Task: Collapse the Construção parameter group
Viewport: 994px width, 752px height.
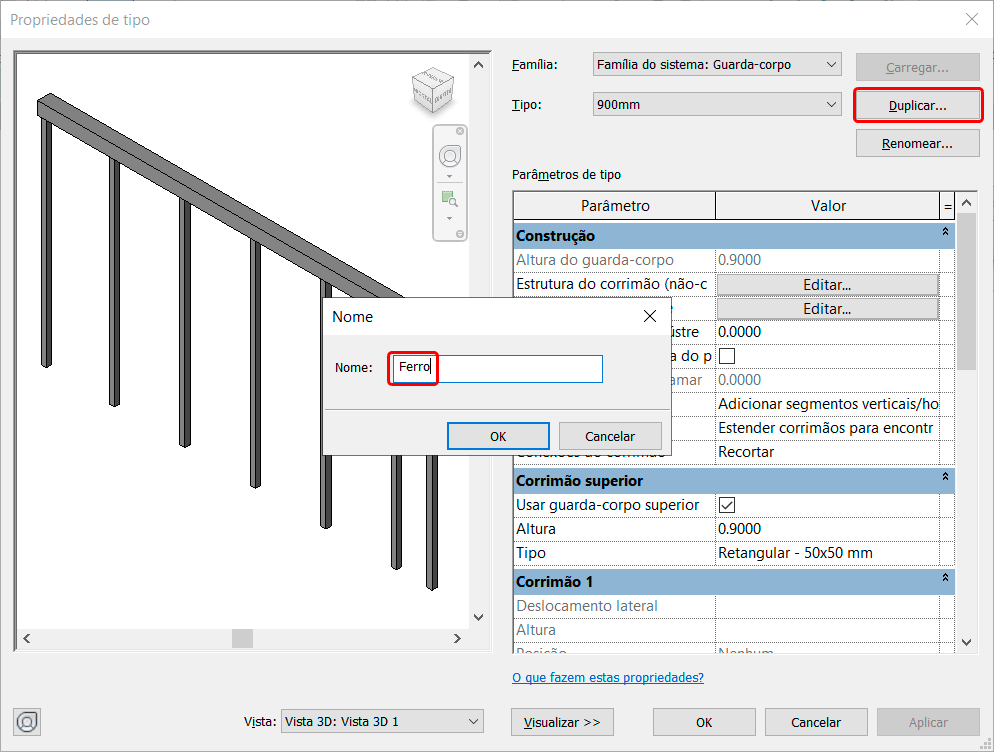Action: click(x=945, y=235)
